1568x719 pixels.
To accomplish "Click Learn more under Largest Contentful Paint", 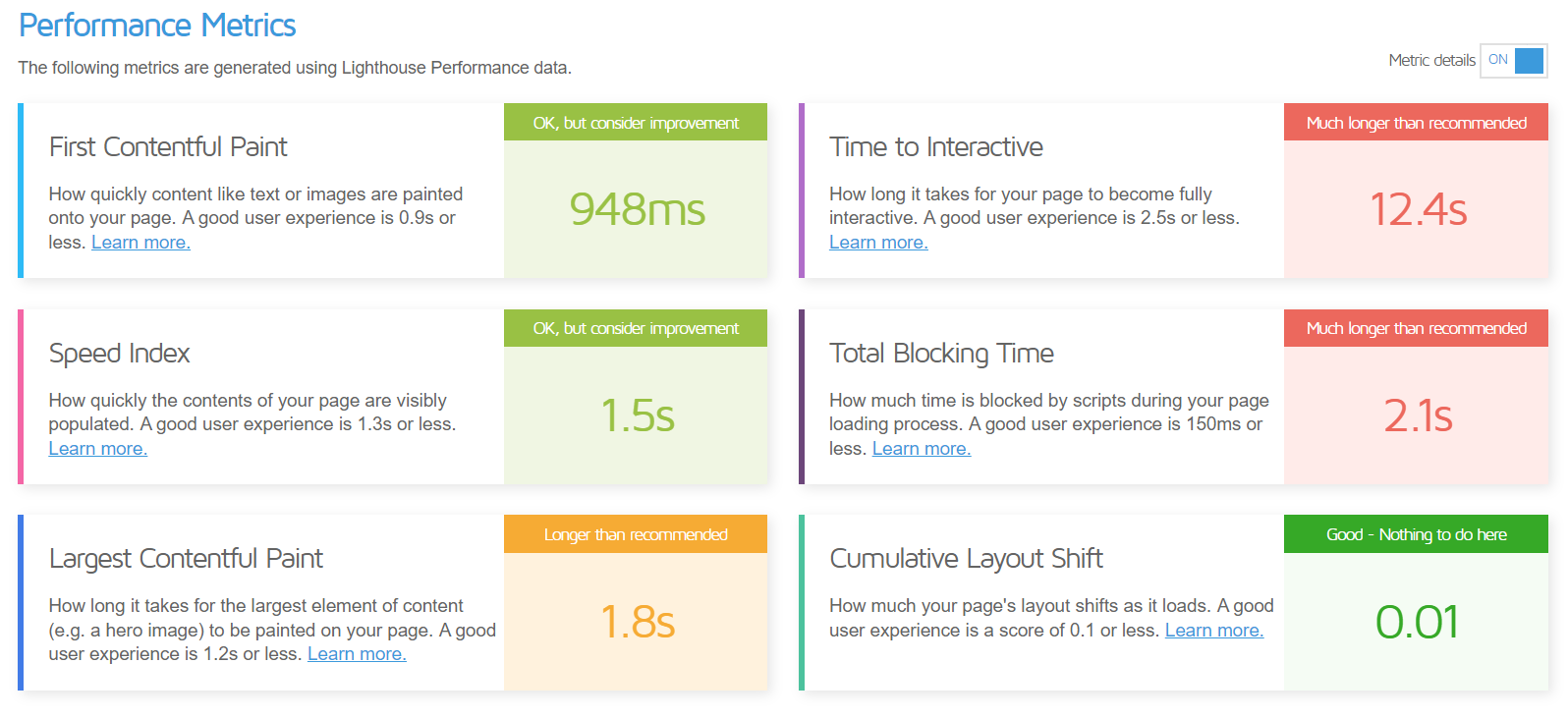I will [357, 653].
